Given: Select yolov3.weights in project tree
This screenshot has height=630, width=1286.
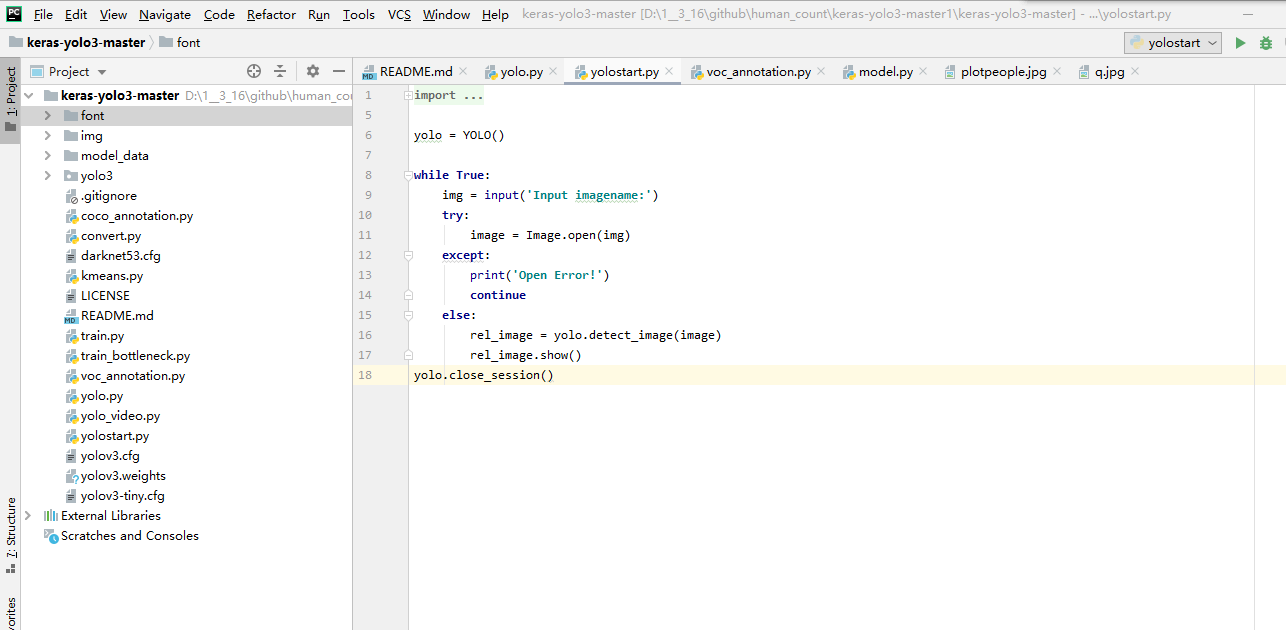Looking at the screenshot, I should (115, 476).
